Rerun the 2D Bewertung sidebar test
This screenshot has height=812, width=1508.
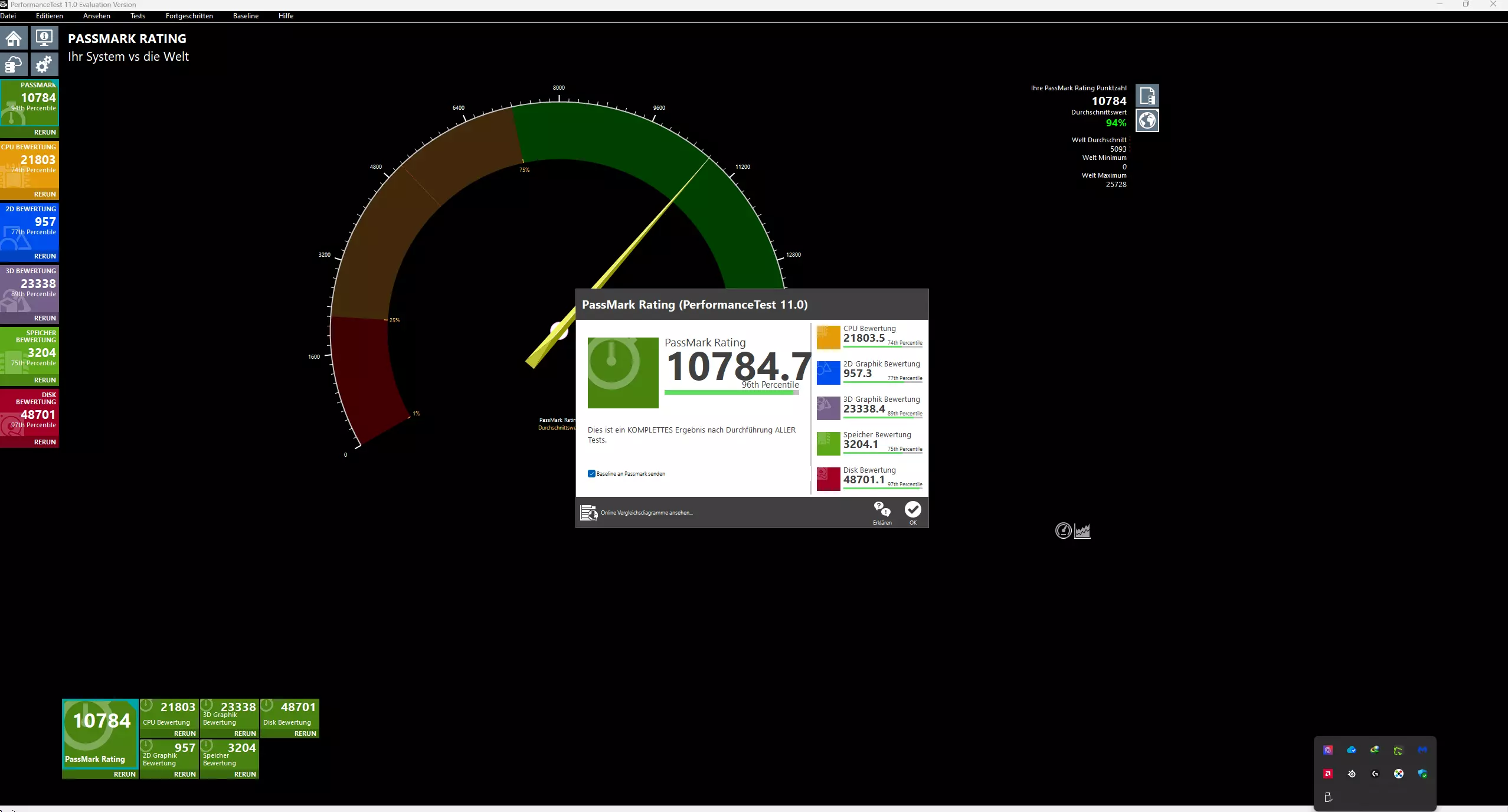pyautogui.click(x=45, y=256)
